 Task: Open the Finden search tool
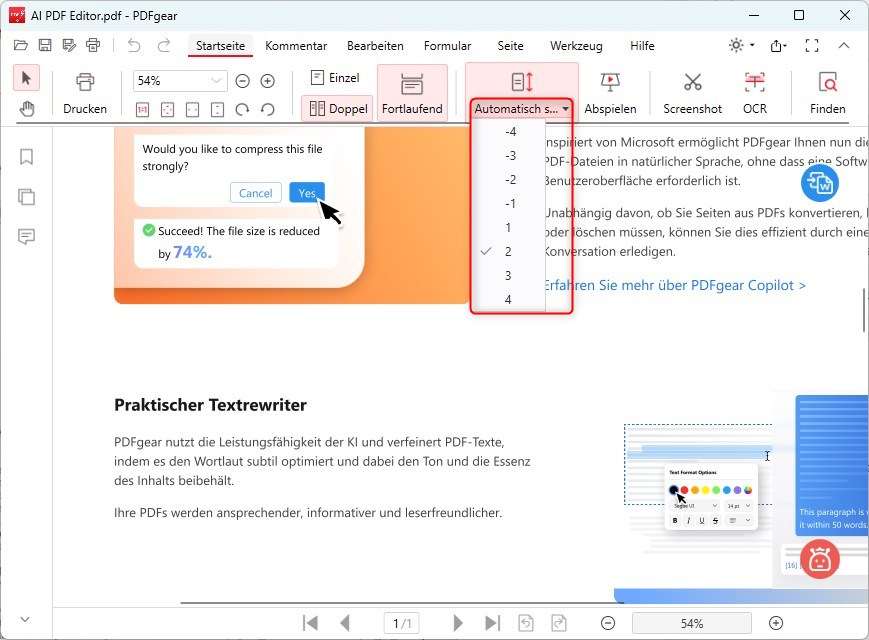827,93
